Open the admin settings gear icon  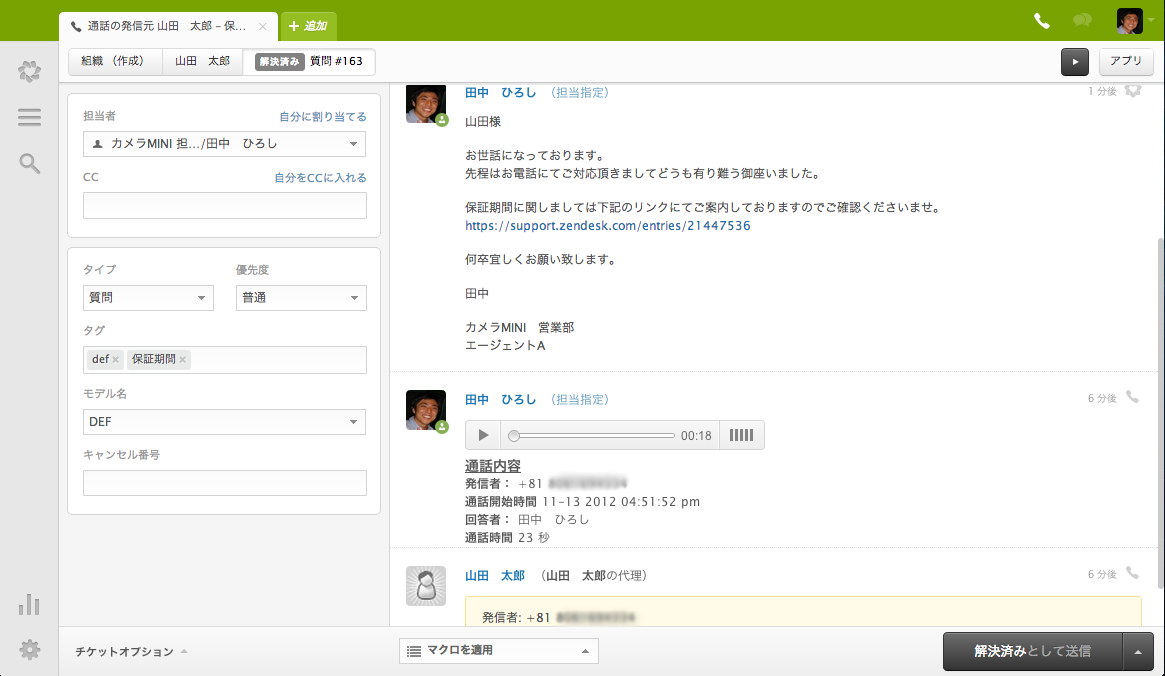pyautogui.click(x=29, y=650)
